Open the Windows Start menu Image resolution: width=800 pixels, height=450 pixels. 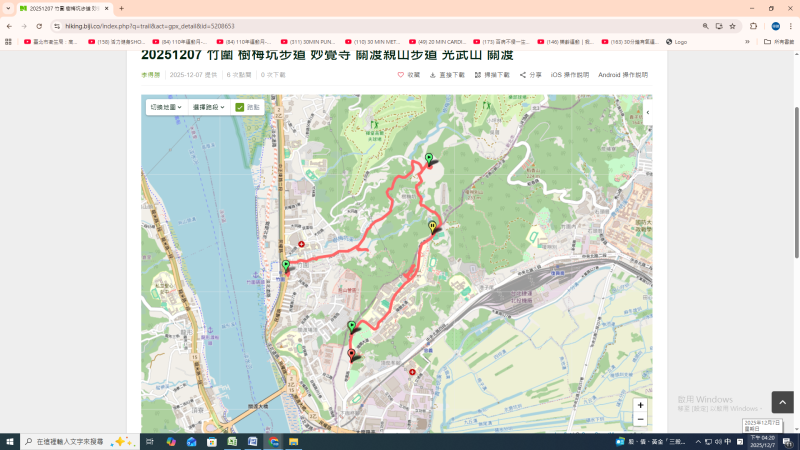coord(11,441)
